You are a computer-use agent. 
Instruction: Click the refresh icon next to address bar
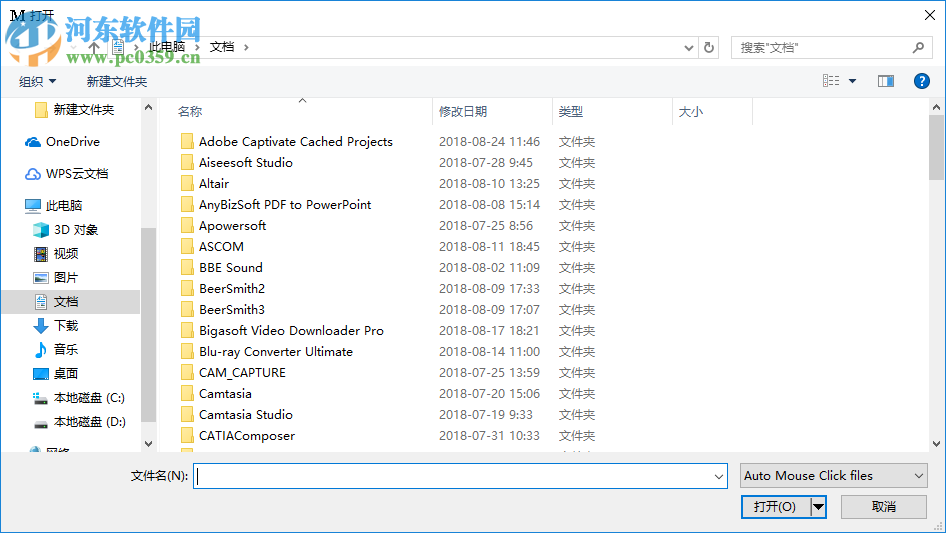click(x=709, y=47)
